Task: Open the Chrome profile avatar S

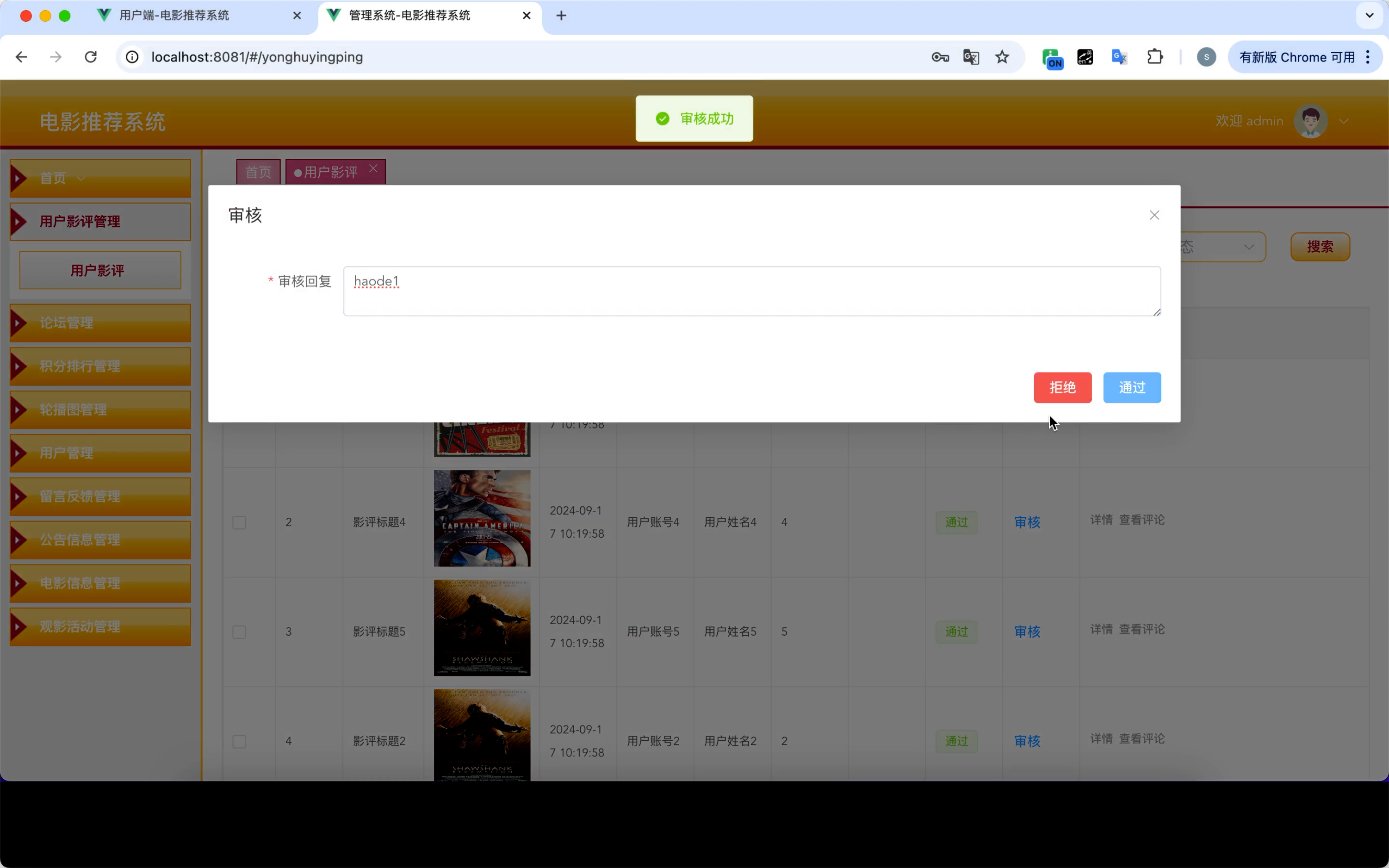Action: [x=1206, y=57]
